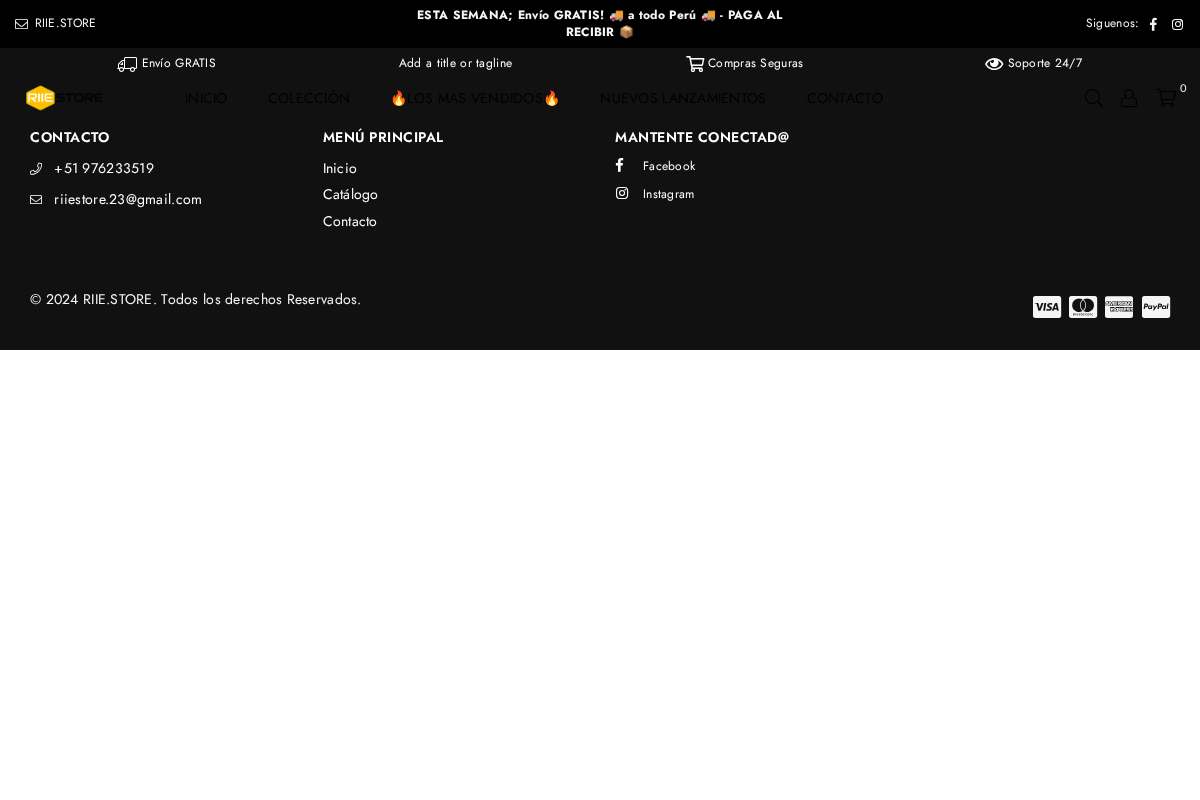
Task: Open the shopping cart showing 0 items
Action: point(1166,98)
